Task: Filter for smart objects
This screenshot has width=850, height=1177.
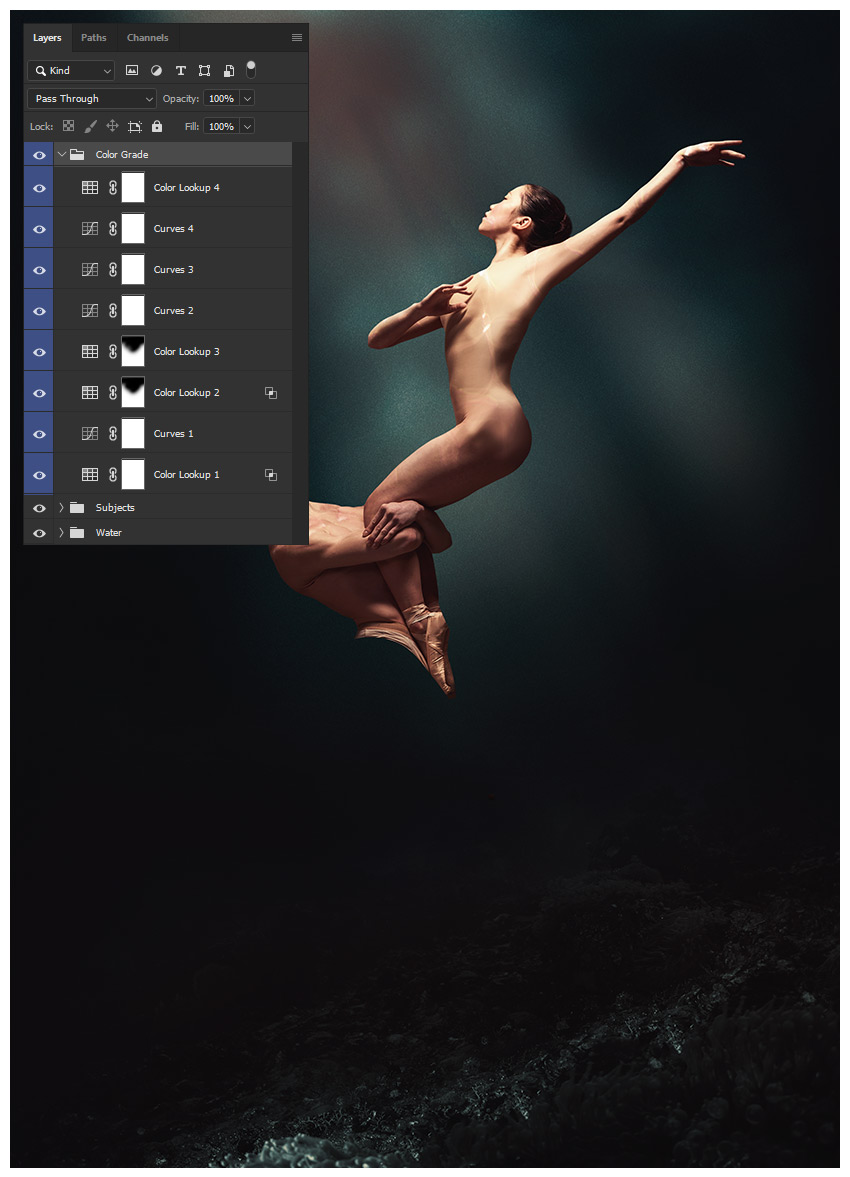Action: point(228,71)
